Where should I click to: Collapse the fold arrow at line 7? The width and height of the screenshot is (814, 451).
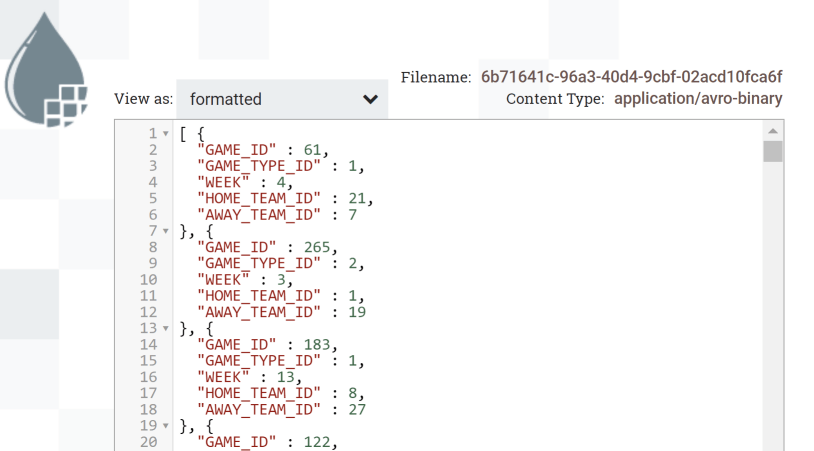166,231
